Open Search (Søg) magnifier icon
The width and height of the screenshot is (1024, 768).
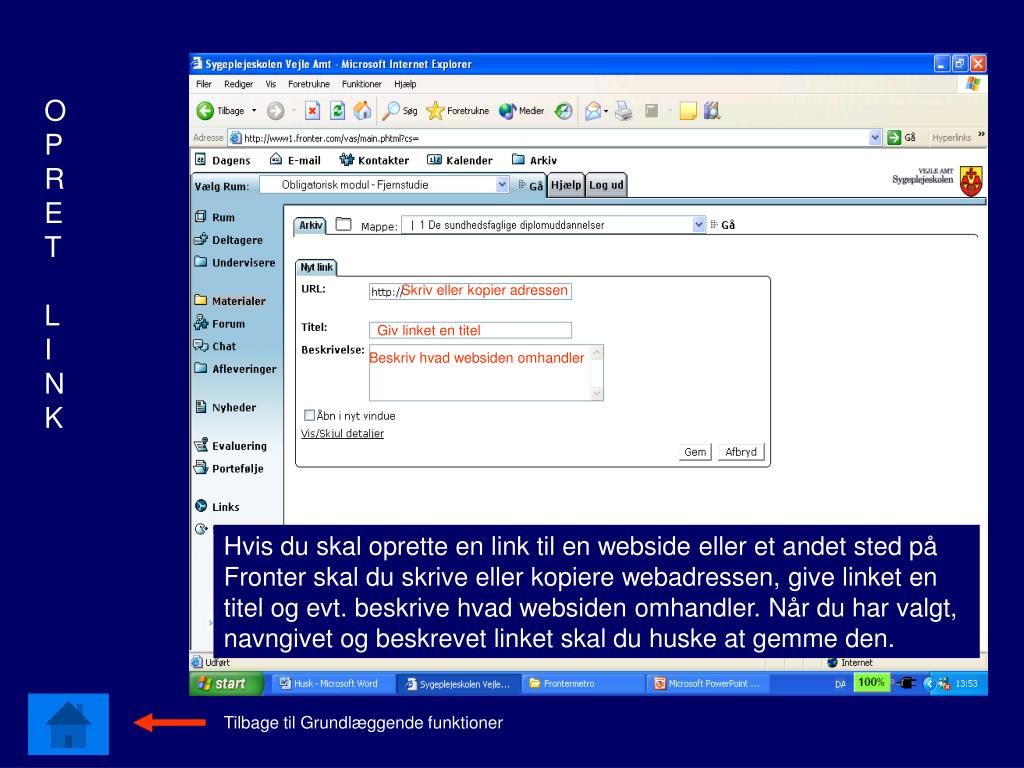[391, 111]
